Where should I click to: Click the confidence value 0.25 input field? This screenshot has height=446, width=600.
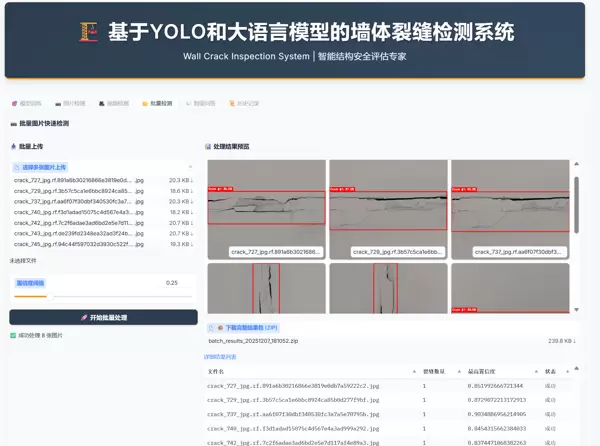coord(171,283)
